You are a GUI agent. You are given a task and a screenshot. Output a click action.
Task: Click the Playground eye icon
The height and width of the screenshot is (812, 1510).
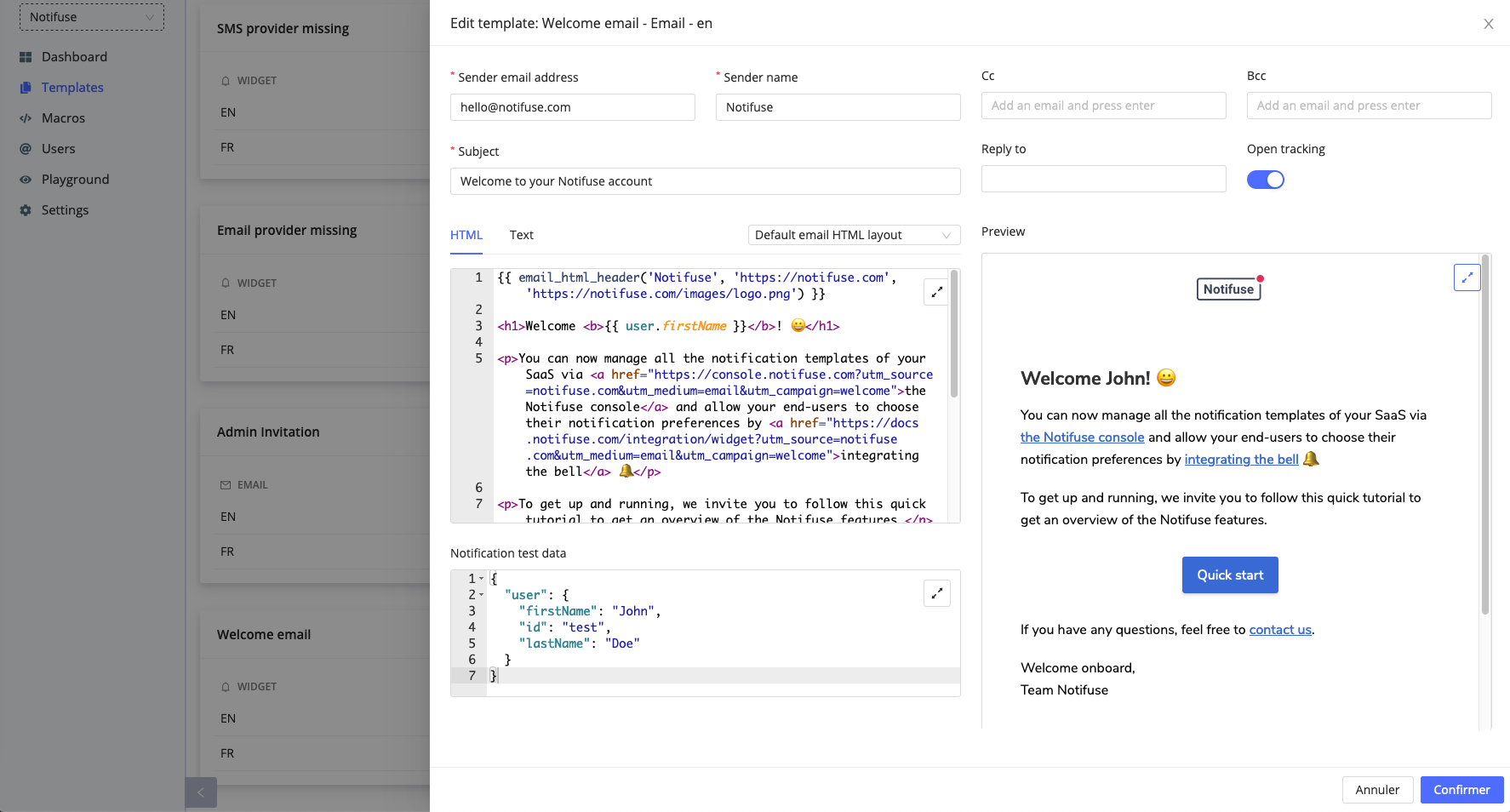[x=26, y=180]
